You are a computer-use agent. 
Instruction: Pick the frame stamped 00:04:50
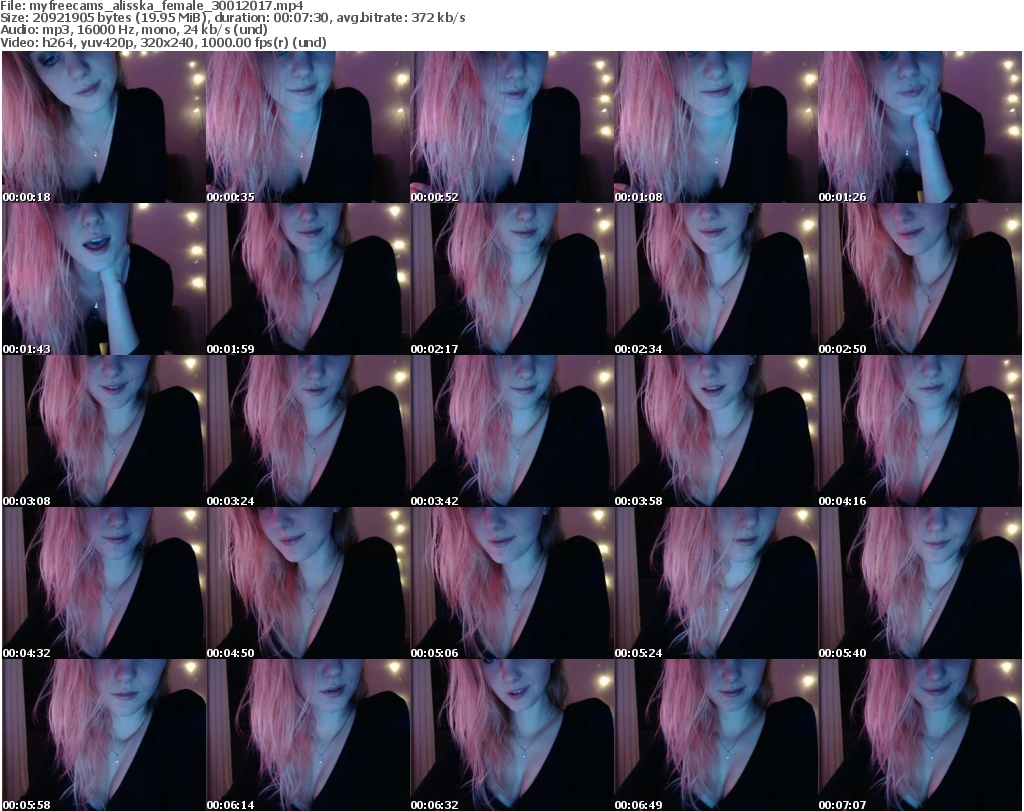pyautogui.click(x=308, y=584)
